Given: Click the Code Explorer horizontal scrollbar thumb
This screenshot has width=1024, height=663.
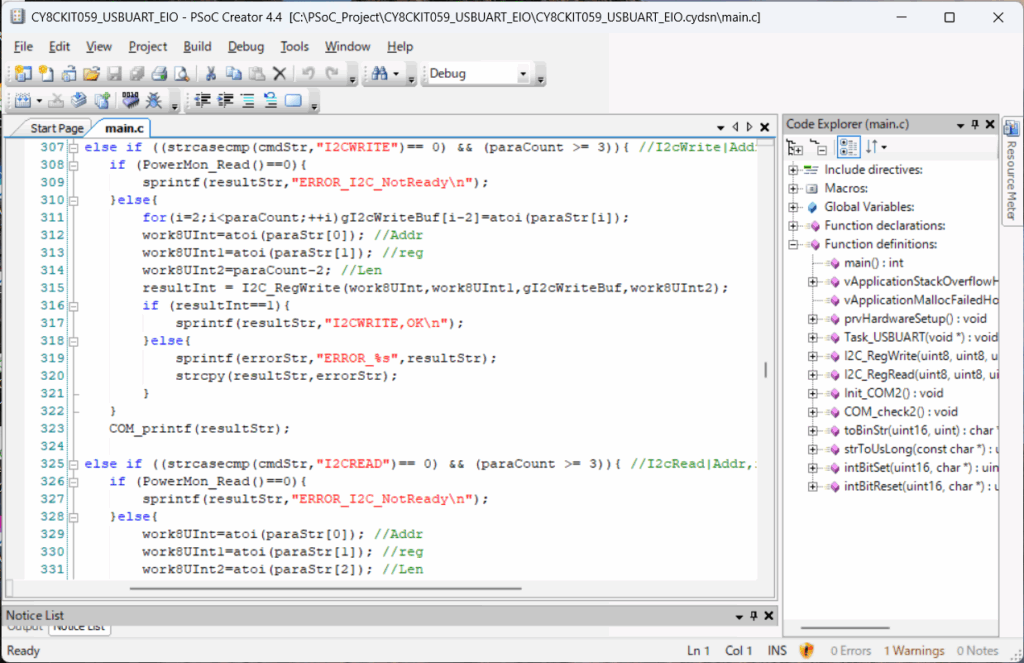Looking at the screenshot, I should click(x=845, y=628).
